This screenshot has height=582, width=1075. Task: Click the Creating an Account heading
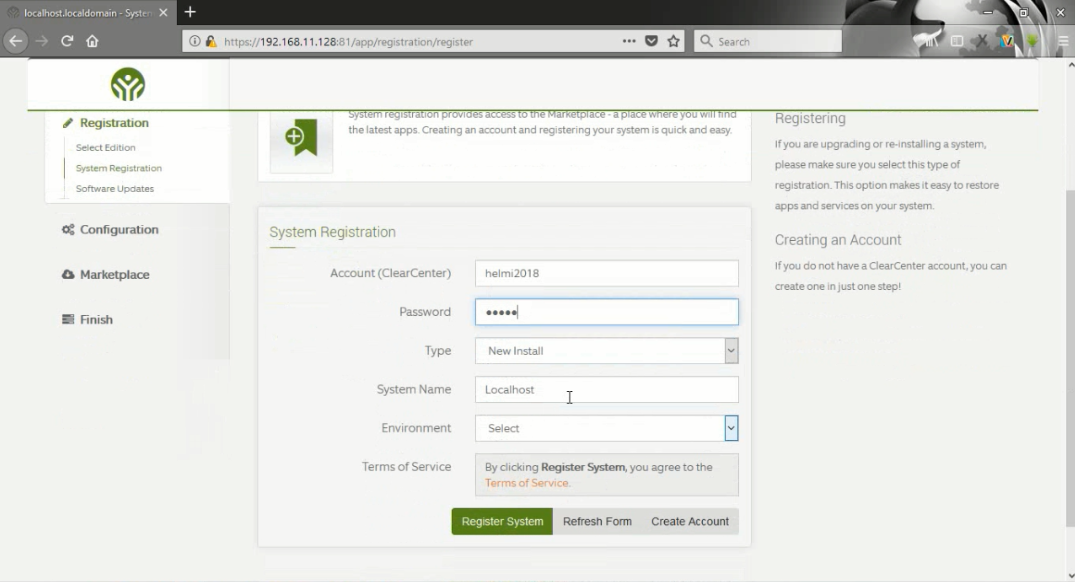point(838,240)
